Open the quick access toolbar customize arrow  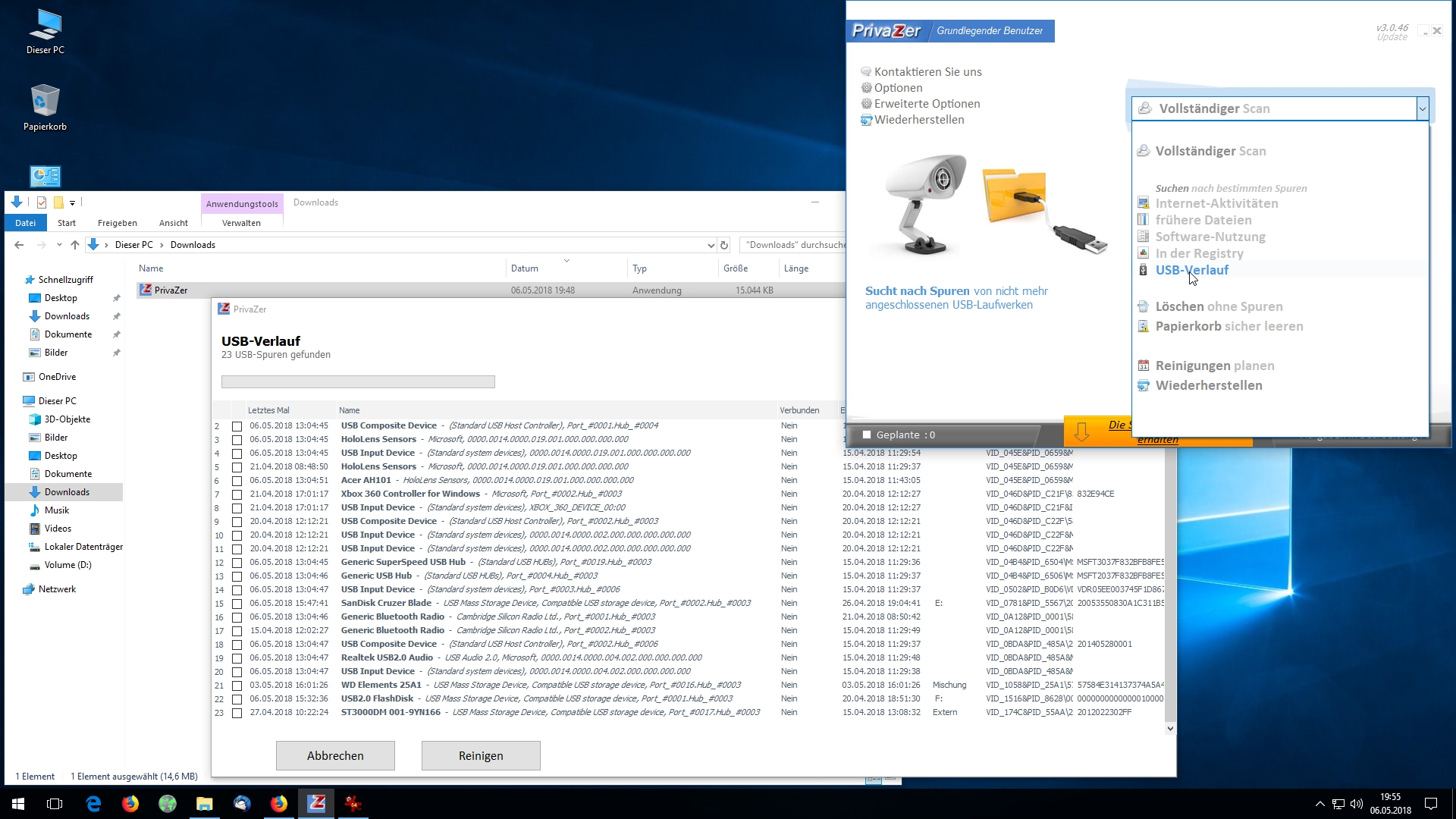pyautogui.click(x=72, y=202)
